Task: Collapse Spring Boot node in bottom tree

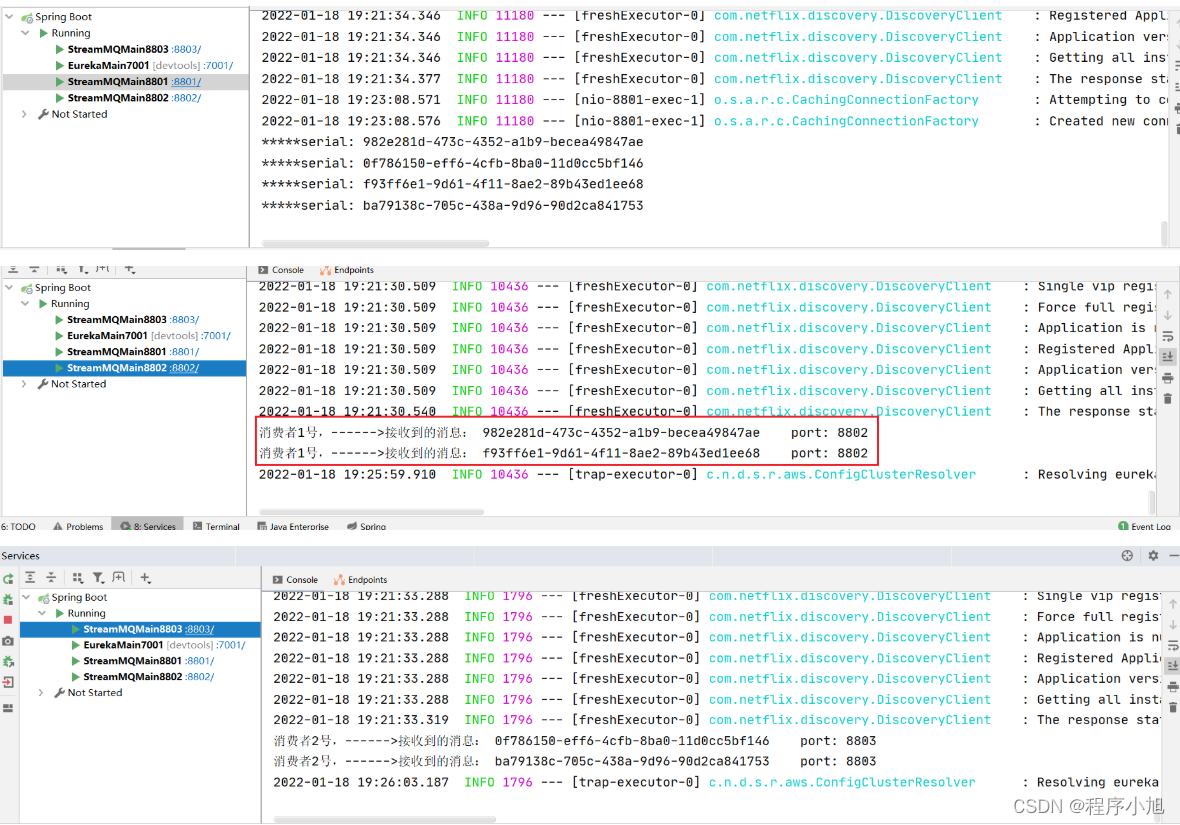Action: point(26,597)
